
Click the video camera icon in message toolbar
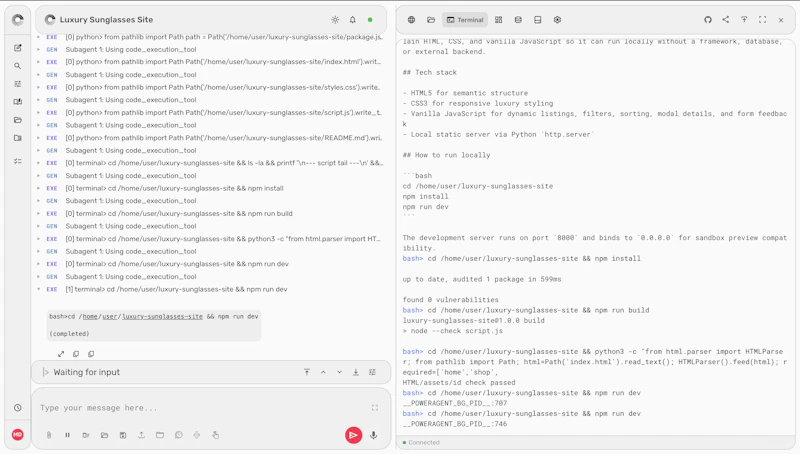(86, 435)
